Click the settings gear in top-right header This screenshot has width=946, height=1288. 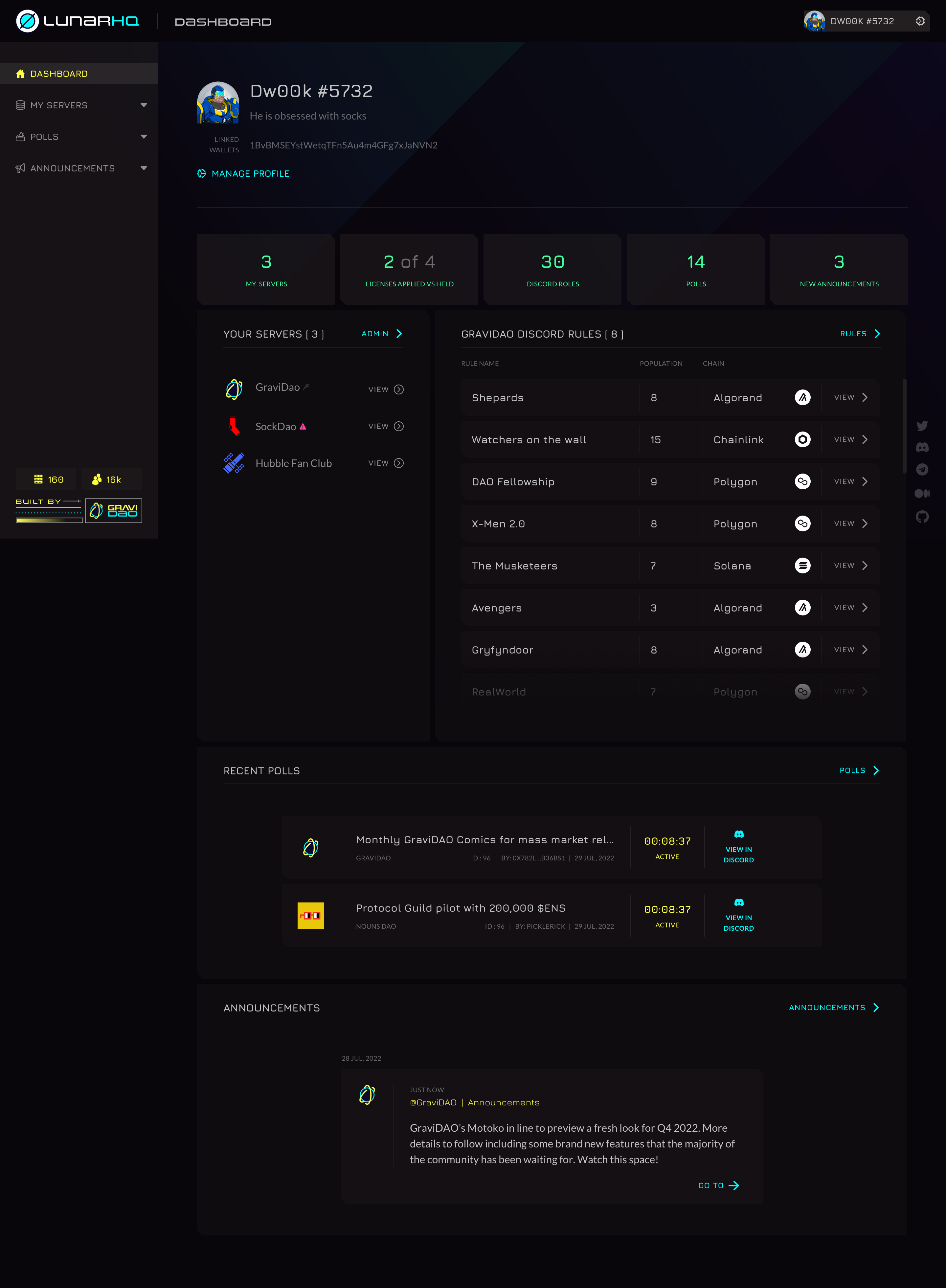[x=920, y=21]
